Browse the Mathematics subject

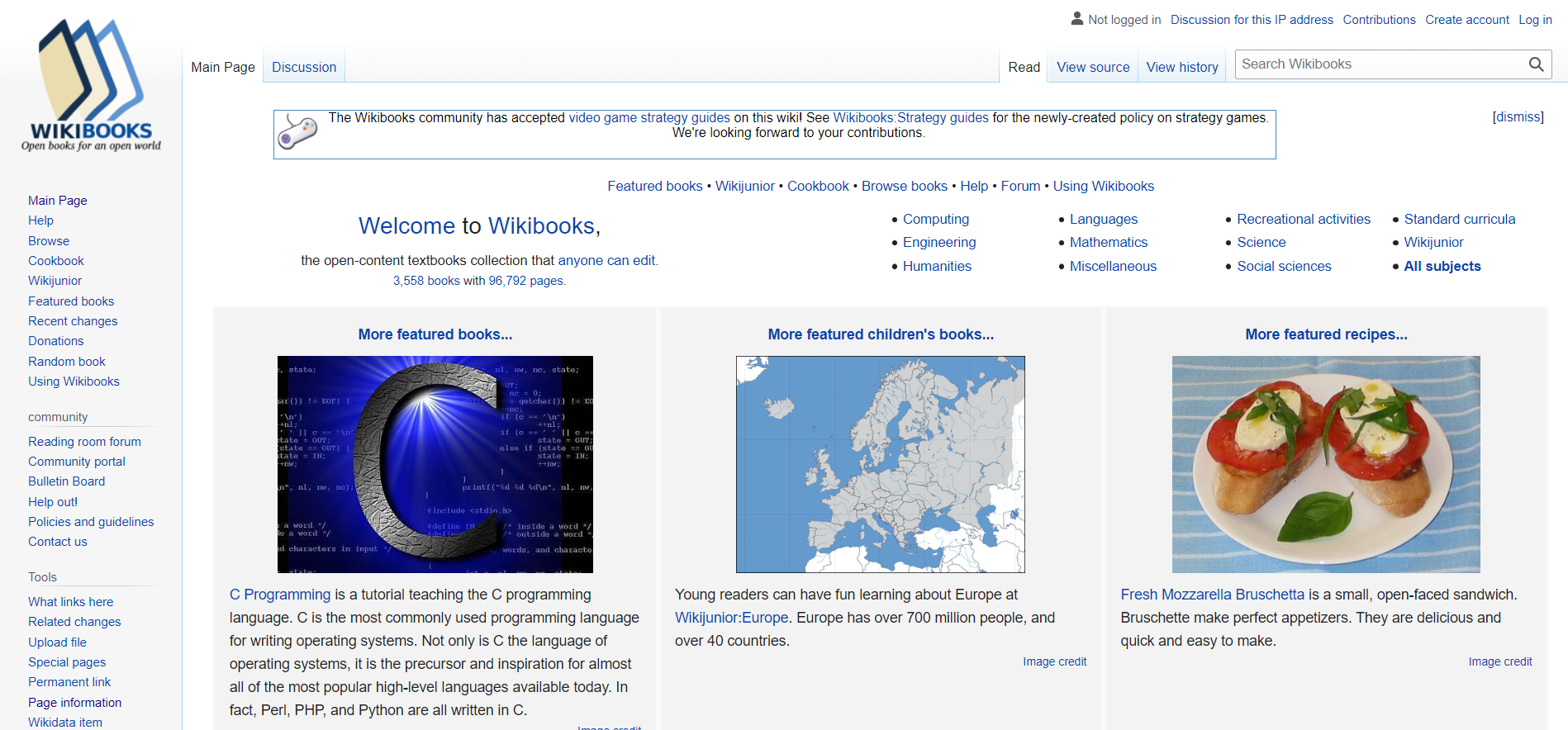[x=1109, y=243]
